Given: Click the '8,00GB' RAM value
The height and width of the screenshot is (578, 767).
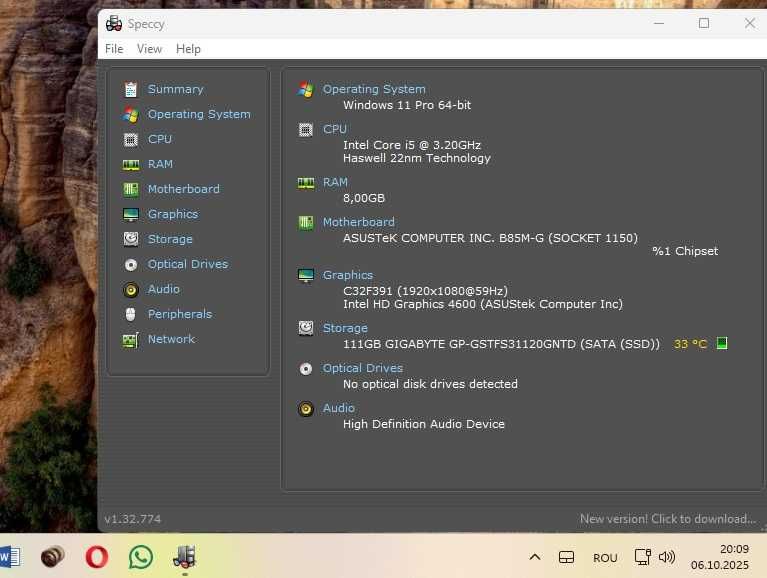Looking at the screenshot, I should pos(364,198).
